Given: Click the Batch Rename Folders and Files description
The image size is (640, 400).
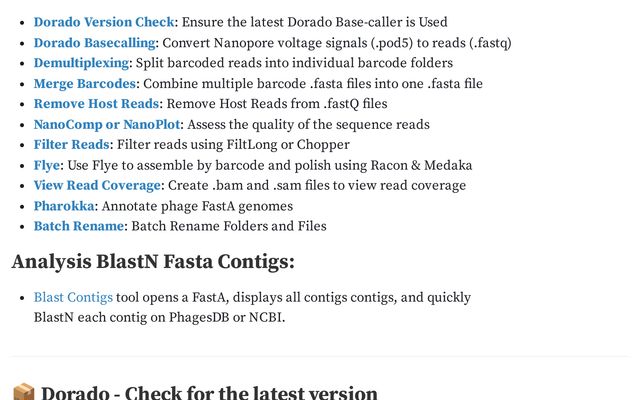Looking at the screenshot, I should point(229,226).
